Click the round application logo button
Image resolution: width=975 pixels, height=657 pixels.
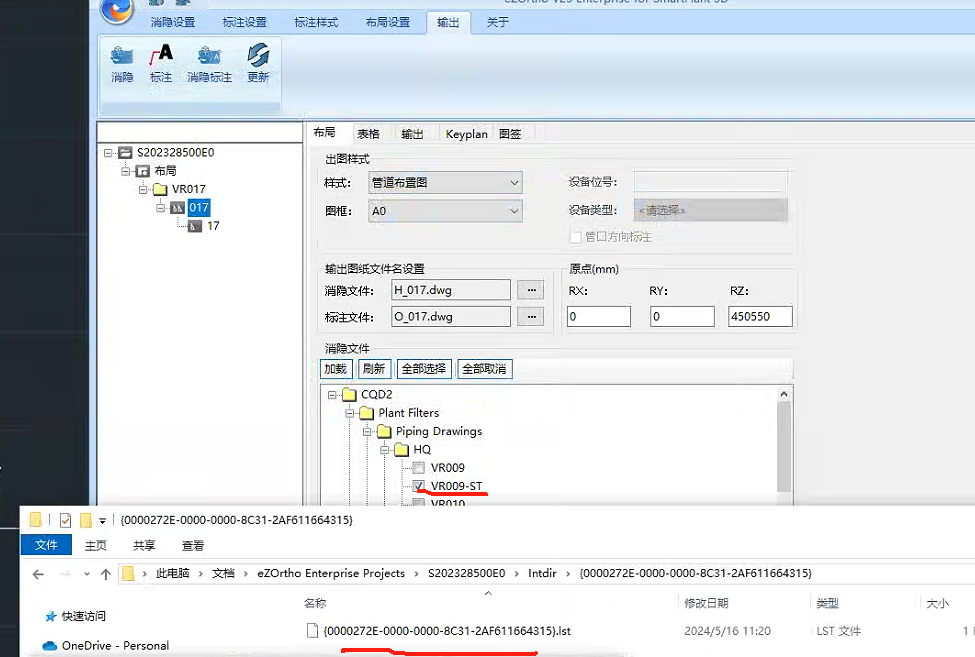coord(117,9)
